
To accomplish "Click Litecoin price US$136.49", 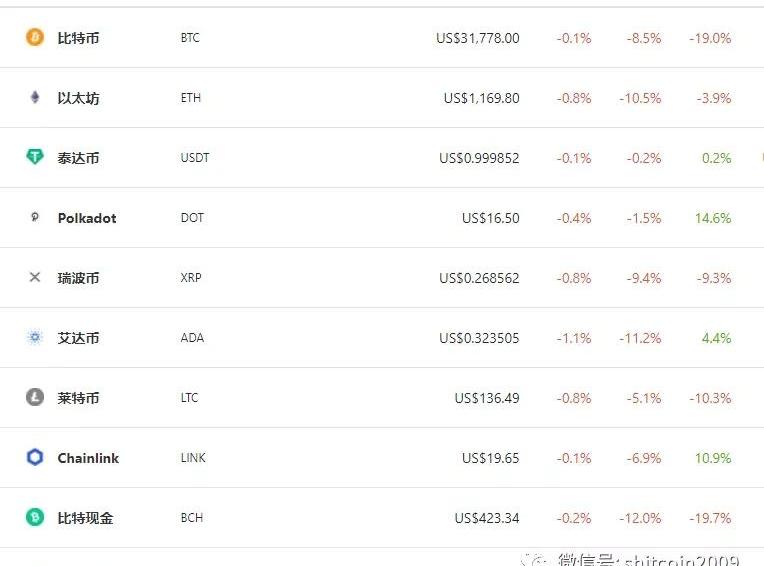I will [487, 398].
